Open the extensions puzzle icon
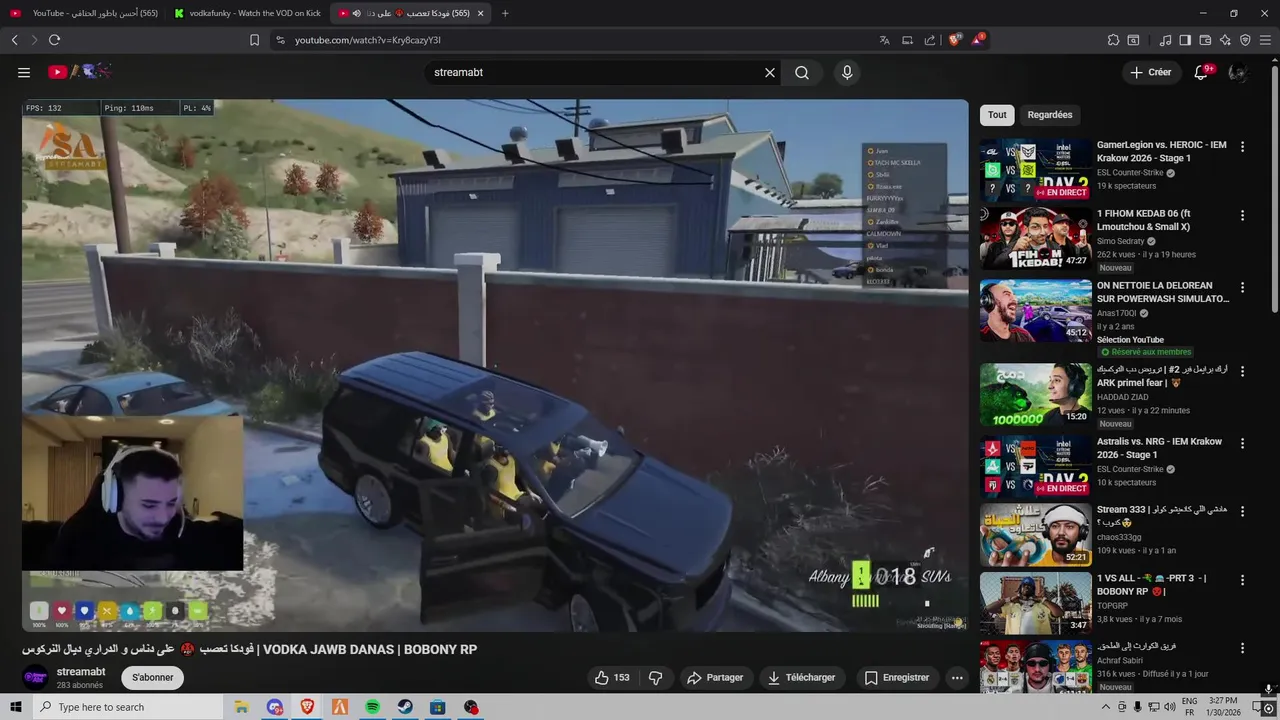The width and height of the screenshot is (1280, 720). pyautogui.click(x=1113, y=40)
